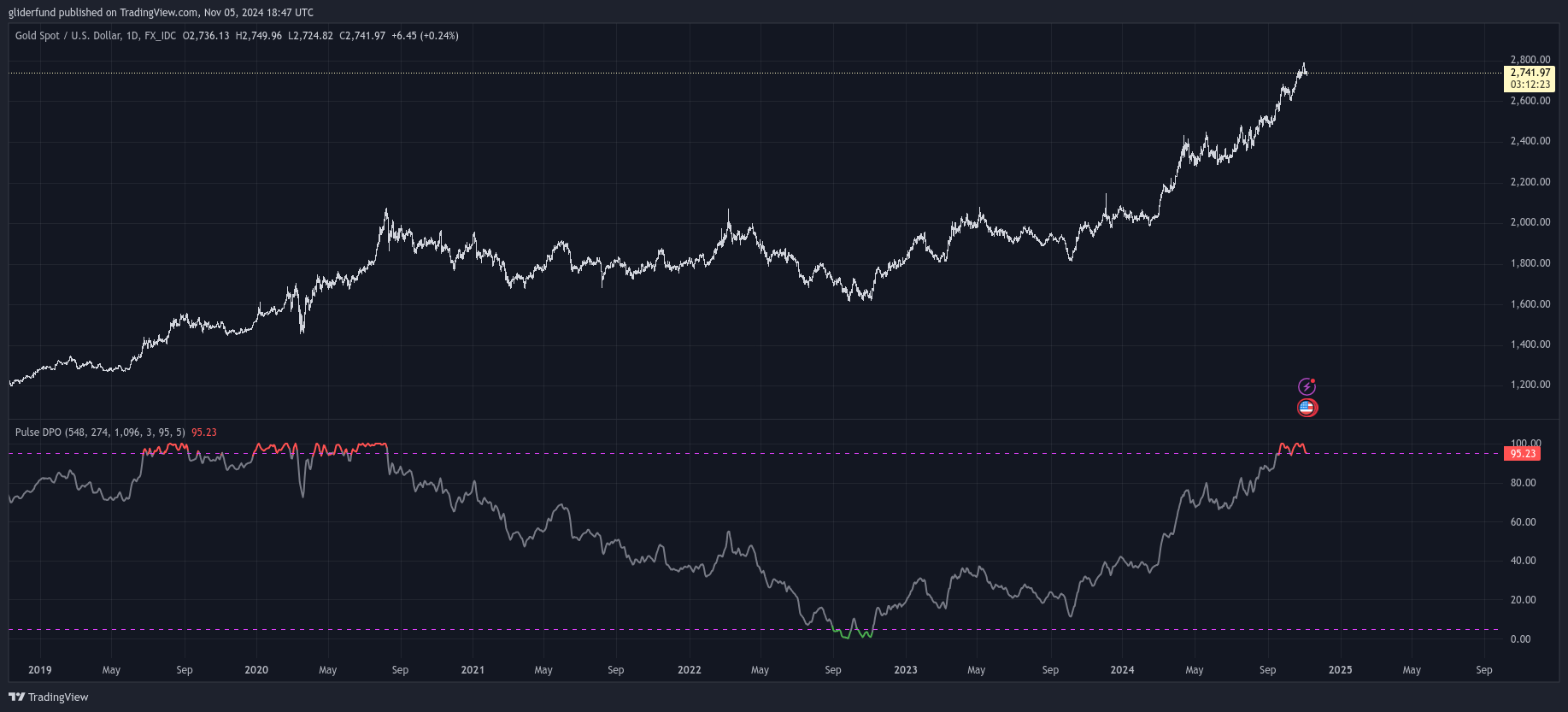Click the purple lightning event icon
This screenshot has height=712, width=1568.
1307,386
